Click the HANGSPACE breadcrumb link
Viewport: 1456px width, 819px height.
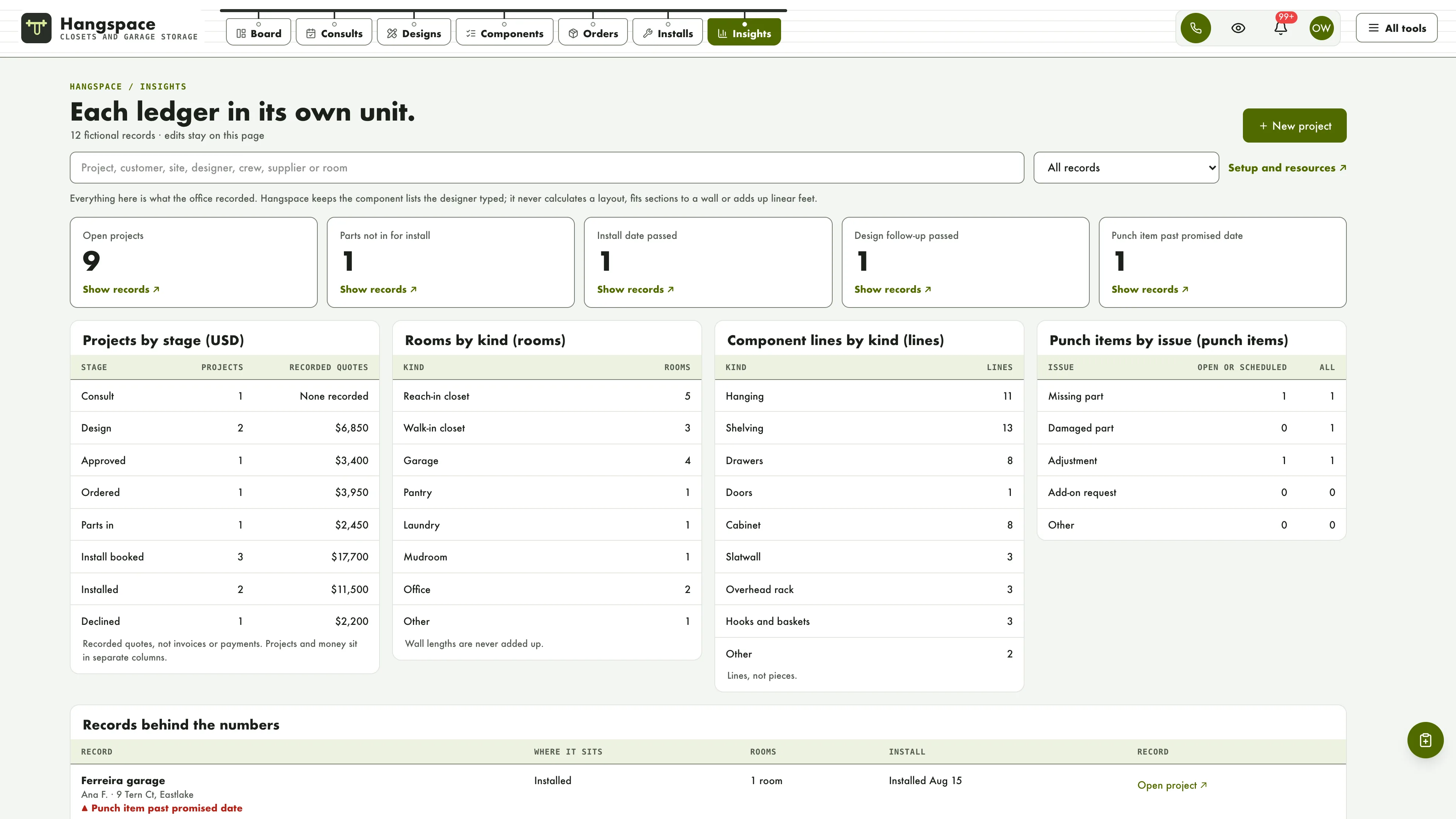point(96,86)
